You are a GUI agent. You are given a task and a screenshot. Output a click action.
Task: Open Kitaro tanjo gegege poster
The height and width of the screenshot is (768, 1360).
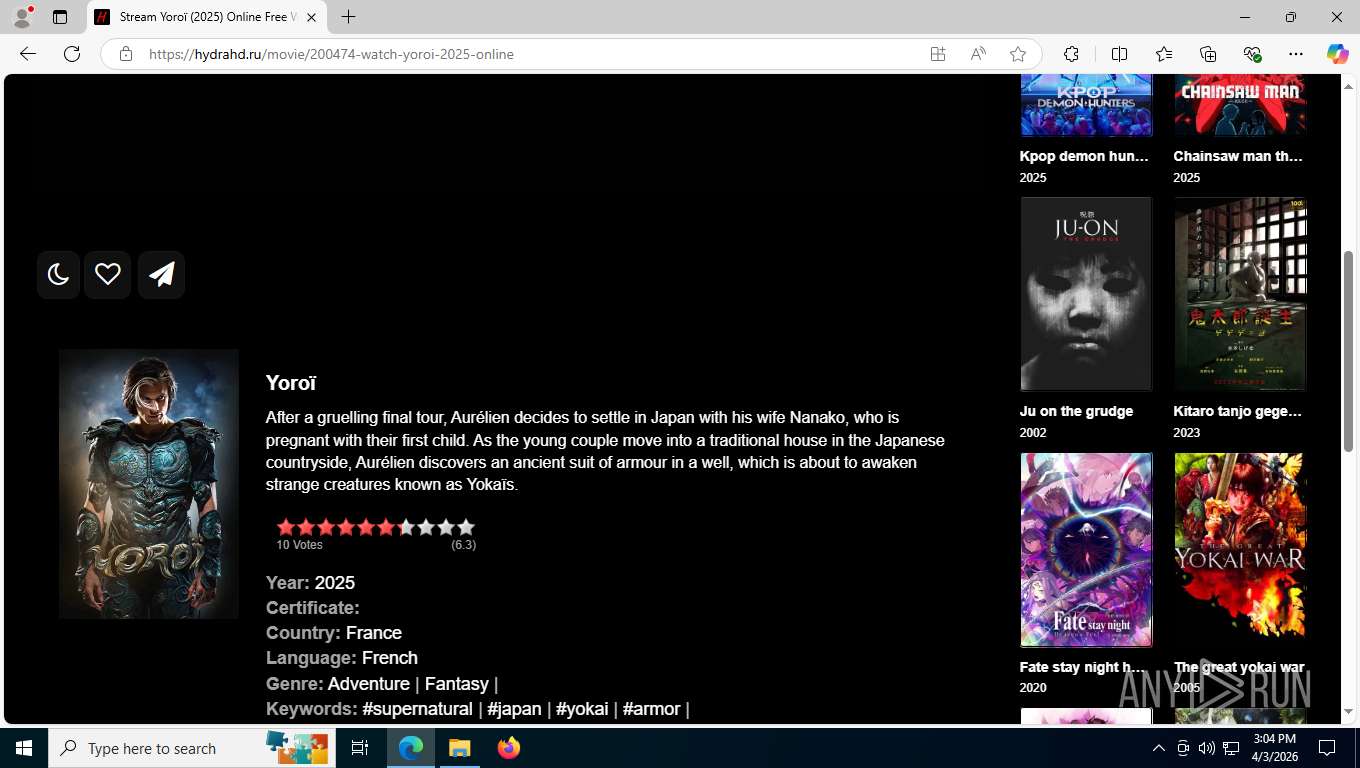(x=1240, y=294)
